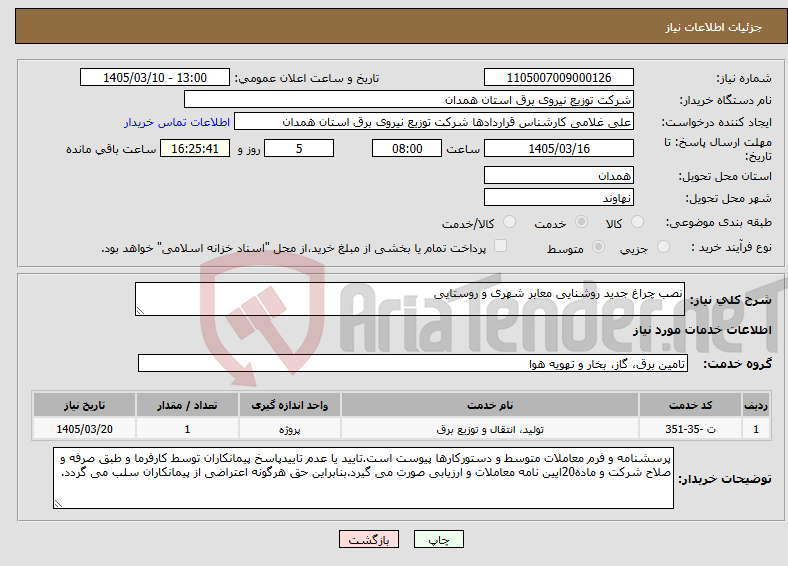Click service code cell ت -35-351

(691, 429)
